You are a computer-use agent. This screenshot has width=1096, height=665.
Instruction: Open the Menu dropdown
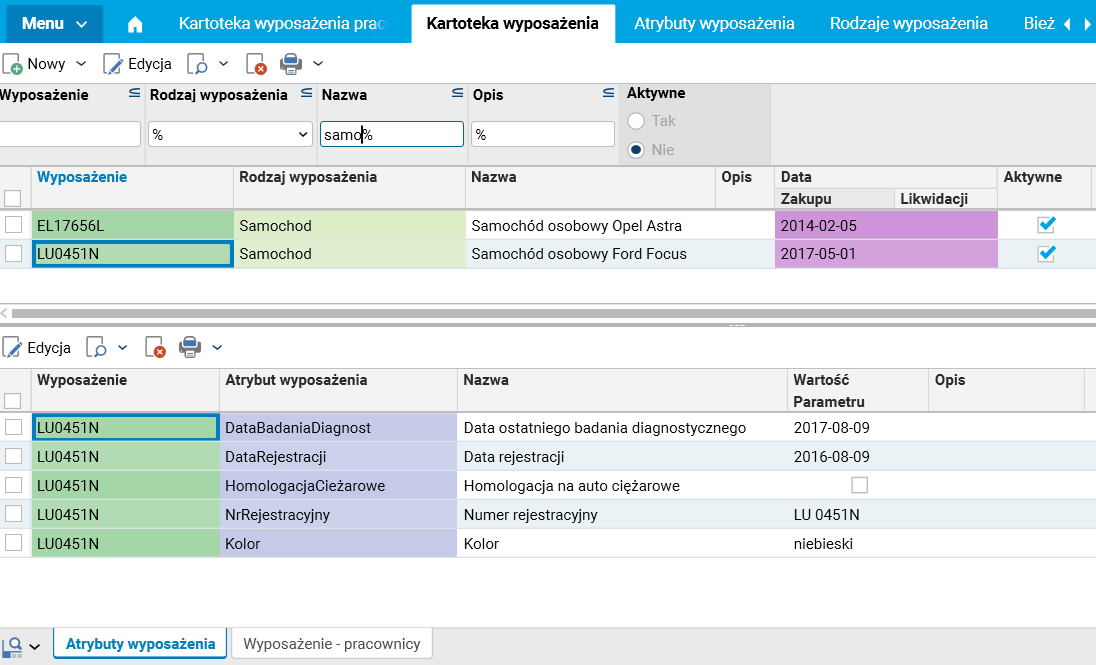coord(61,23)
